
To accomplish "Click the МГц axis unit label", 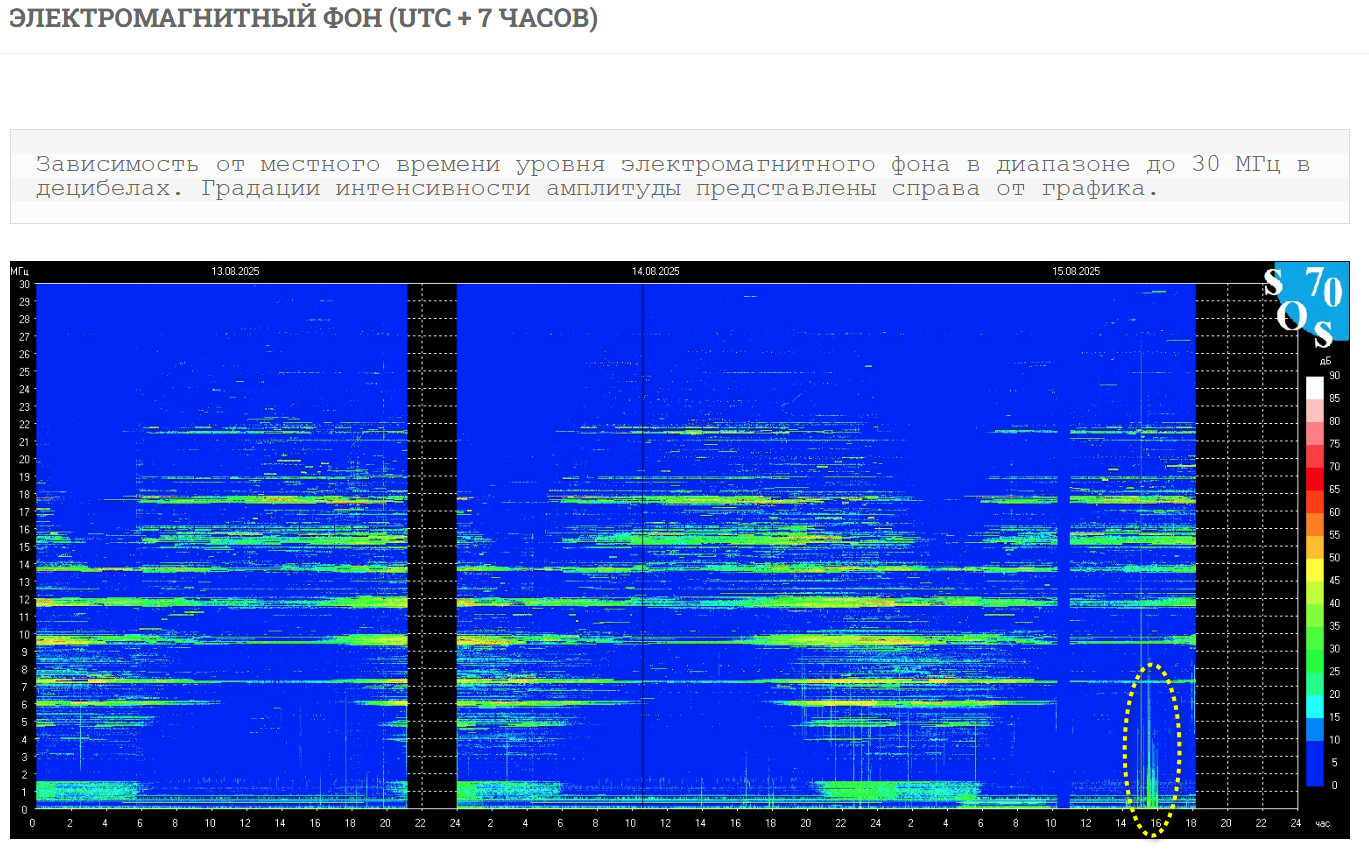I will pos(21,271).
